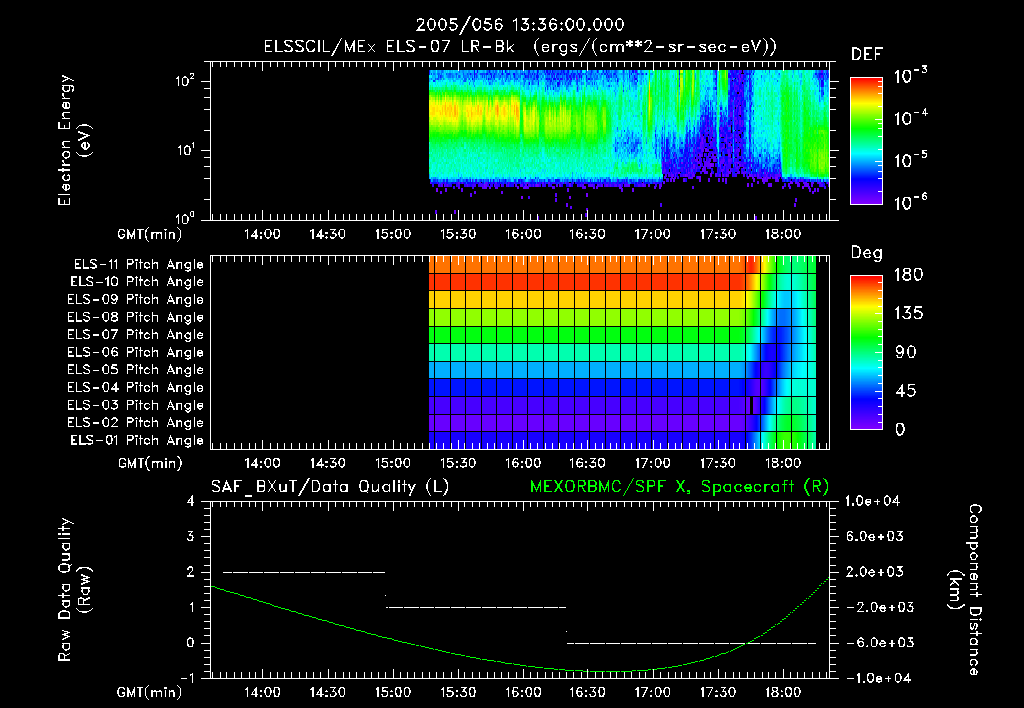Image resolution: width=1024 pixels, height=708 pixels.
Task: Click the data quality line at level 0
Action: 692,643
